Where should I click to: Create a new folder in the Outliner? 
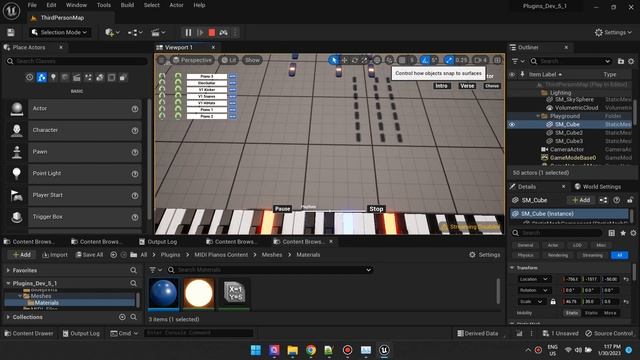click(x=621, y=61)
